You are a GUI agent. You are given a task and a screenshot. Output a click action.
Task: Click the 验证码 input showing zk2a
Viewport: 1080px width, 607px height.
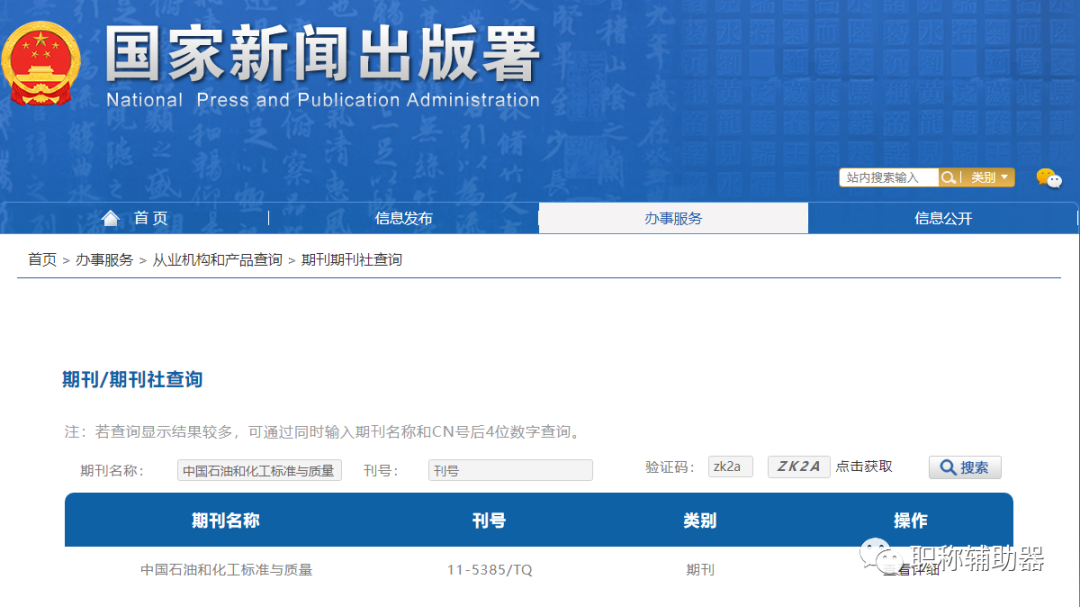730,466
